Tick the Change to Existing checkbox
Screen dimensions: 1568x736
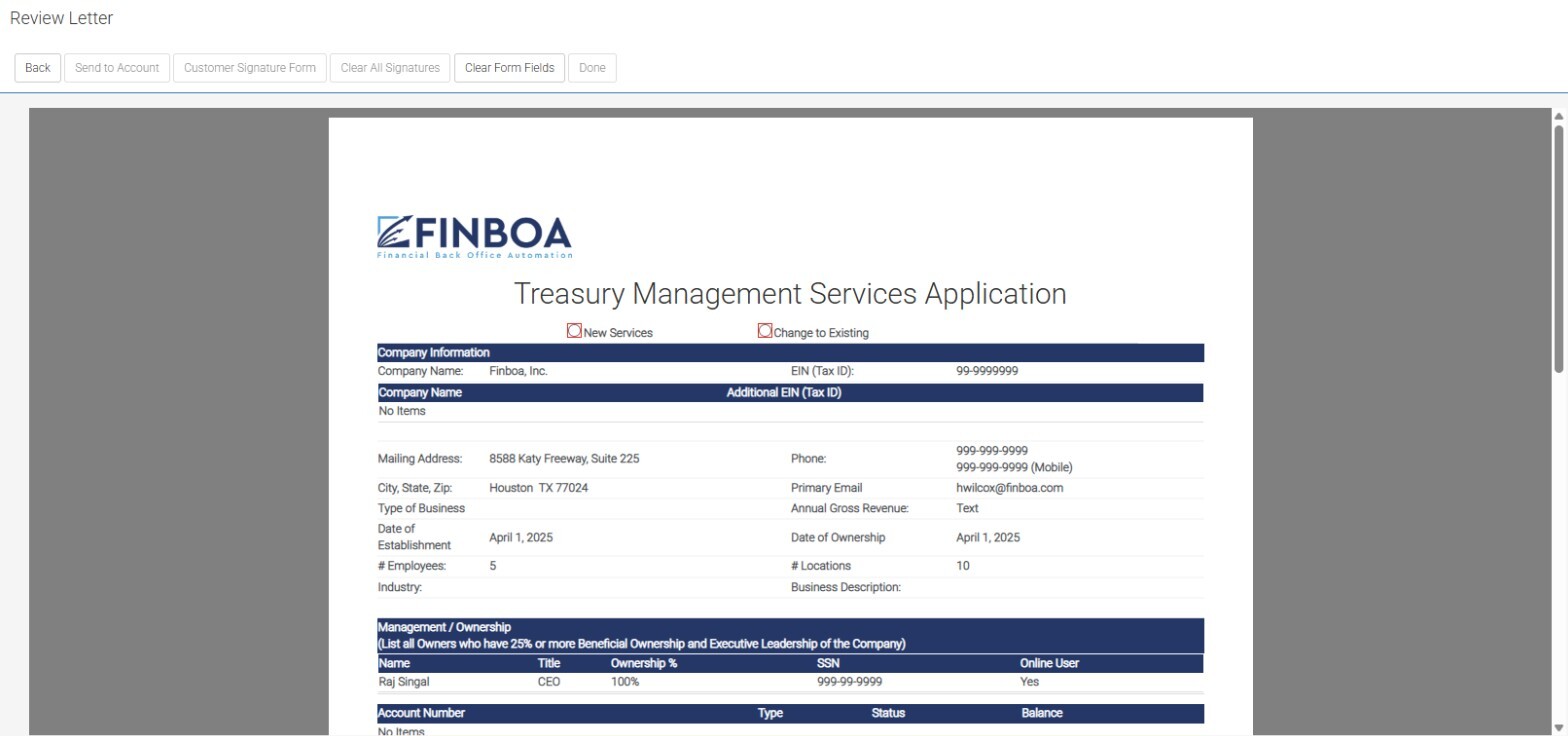pos(765,331)
